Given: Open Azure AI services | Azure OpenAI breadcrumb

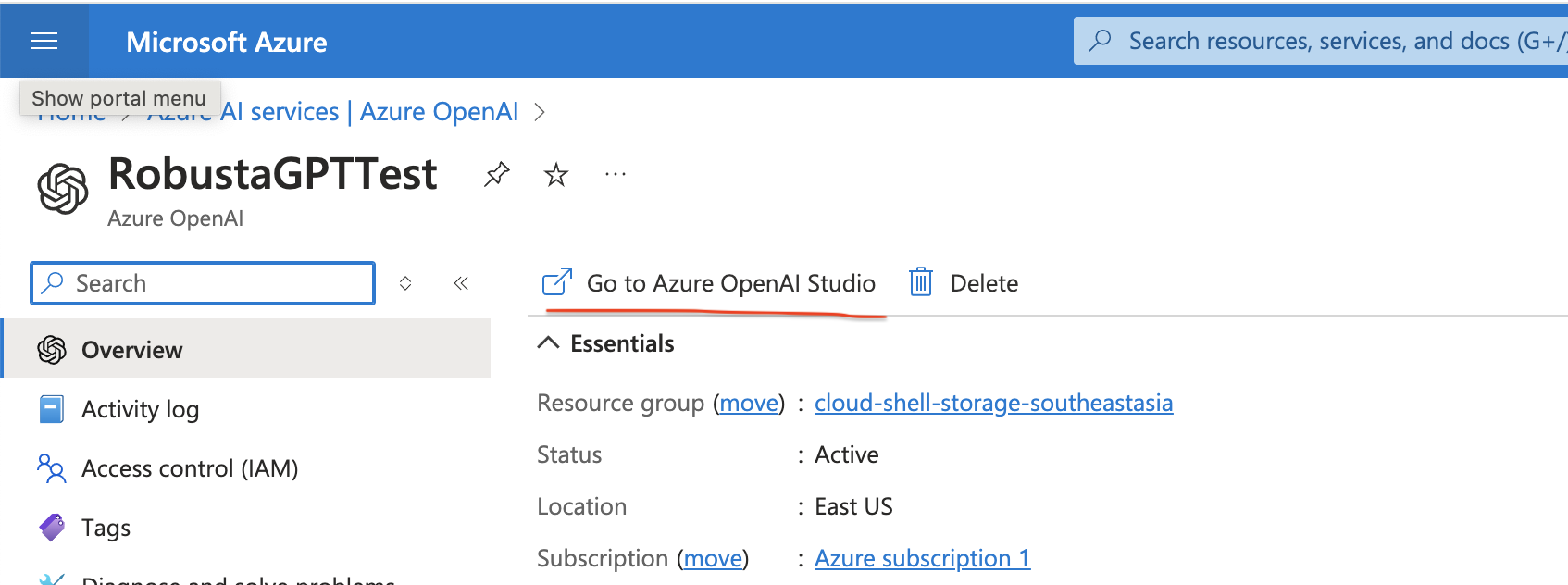Looking at the screenshot, I should tap(335, 112).
